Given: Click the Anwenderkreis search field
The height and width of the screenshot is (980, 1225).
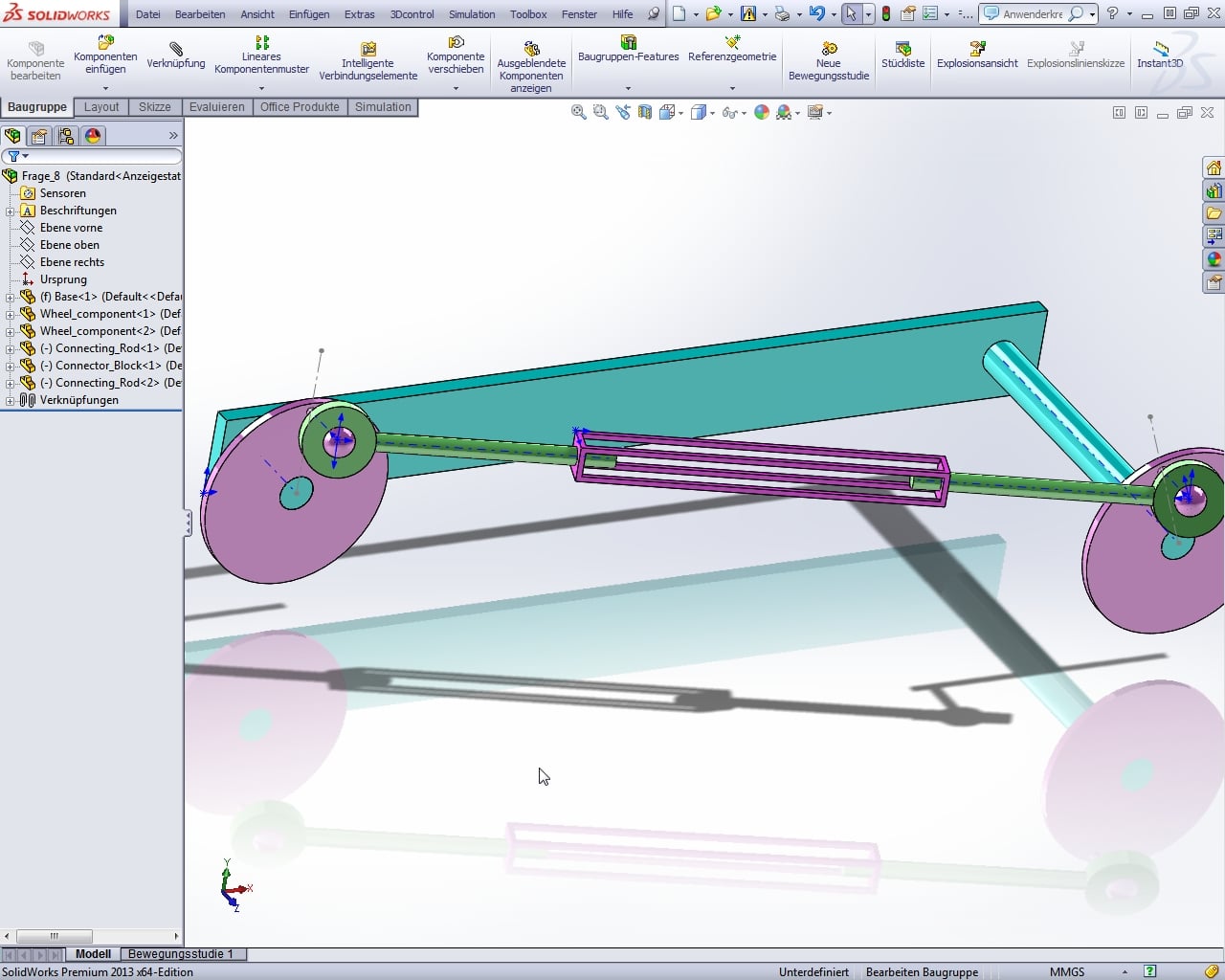Looking at the screenshot, I should pyautogui.click(x=1032, y=14).
